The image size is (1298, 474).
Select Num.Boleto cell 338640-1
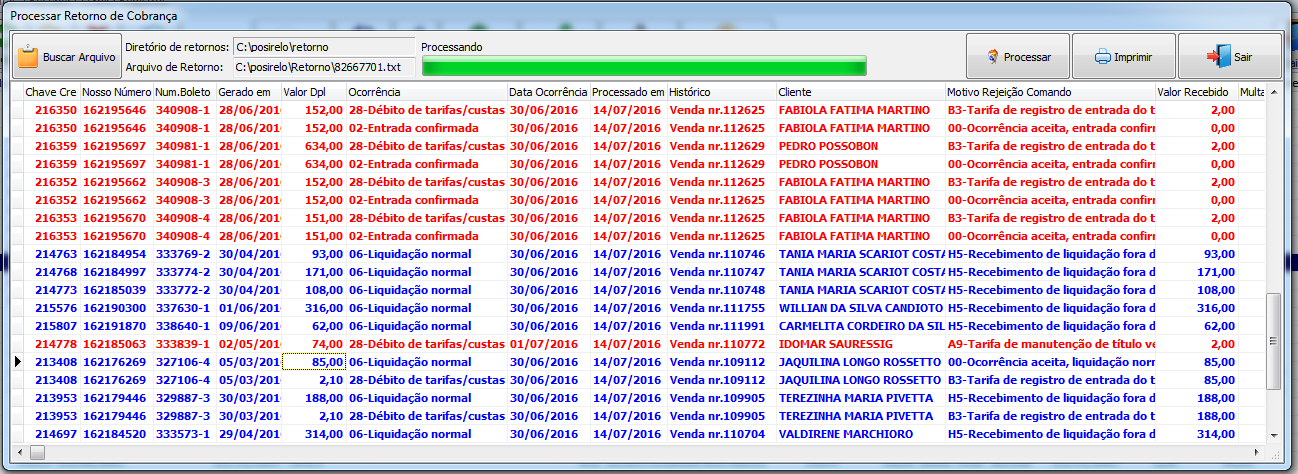tap(184, 326)
